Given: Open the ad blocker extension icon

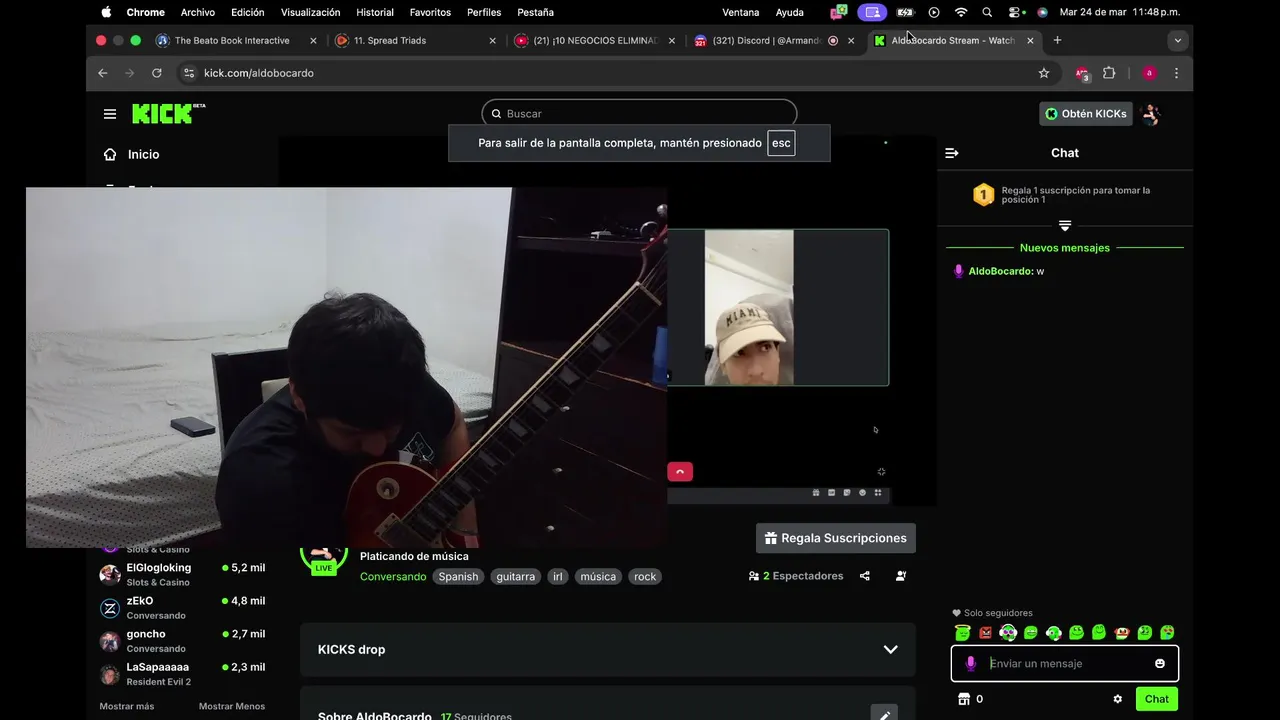Looking at the screenshot, I should point(1081,73).
